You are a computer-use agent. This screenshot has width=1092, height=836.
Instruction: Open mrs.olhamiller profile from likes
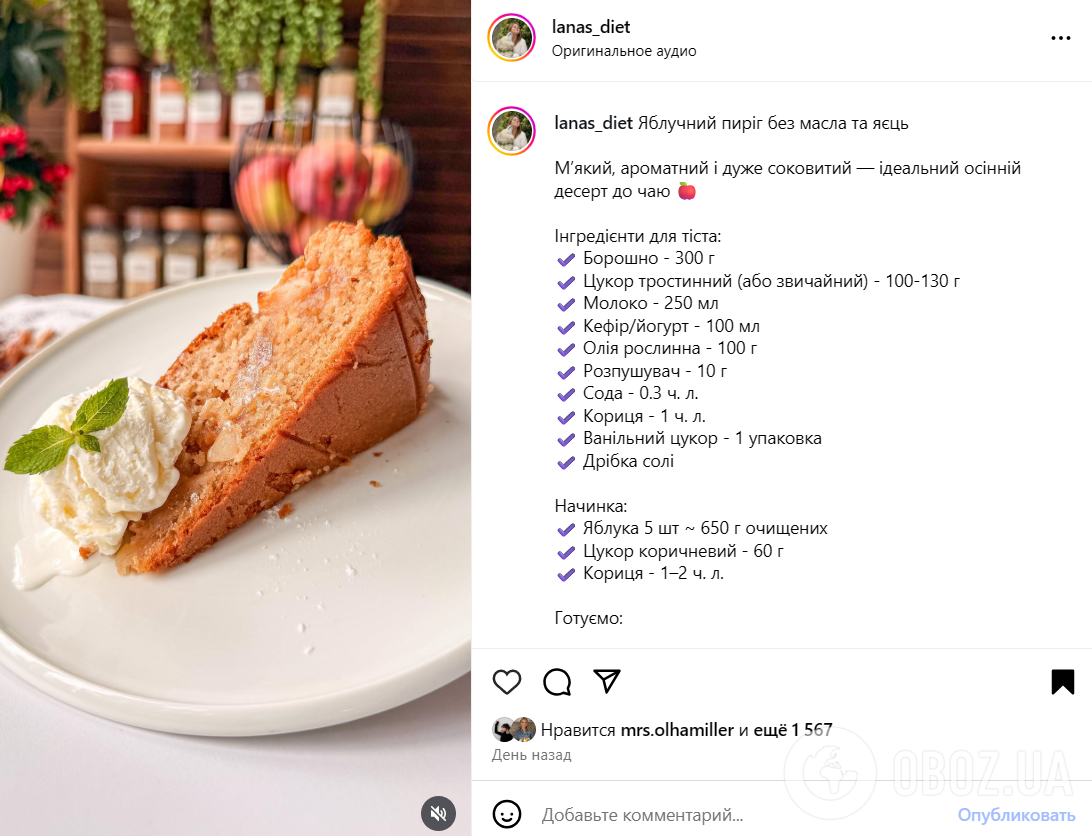tap(677, 730)
